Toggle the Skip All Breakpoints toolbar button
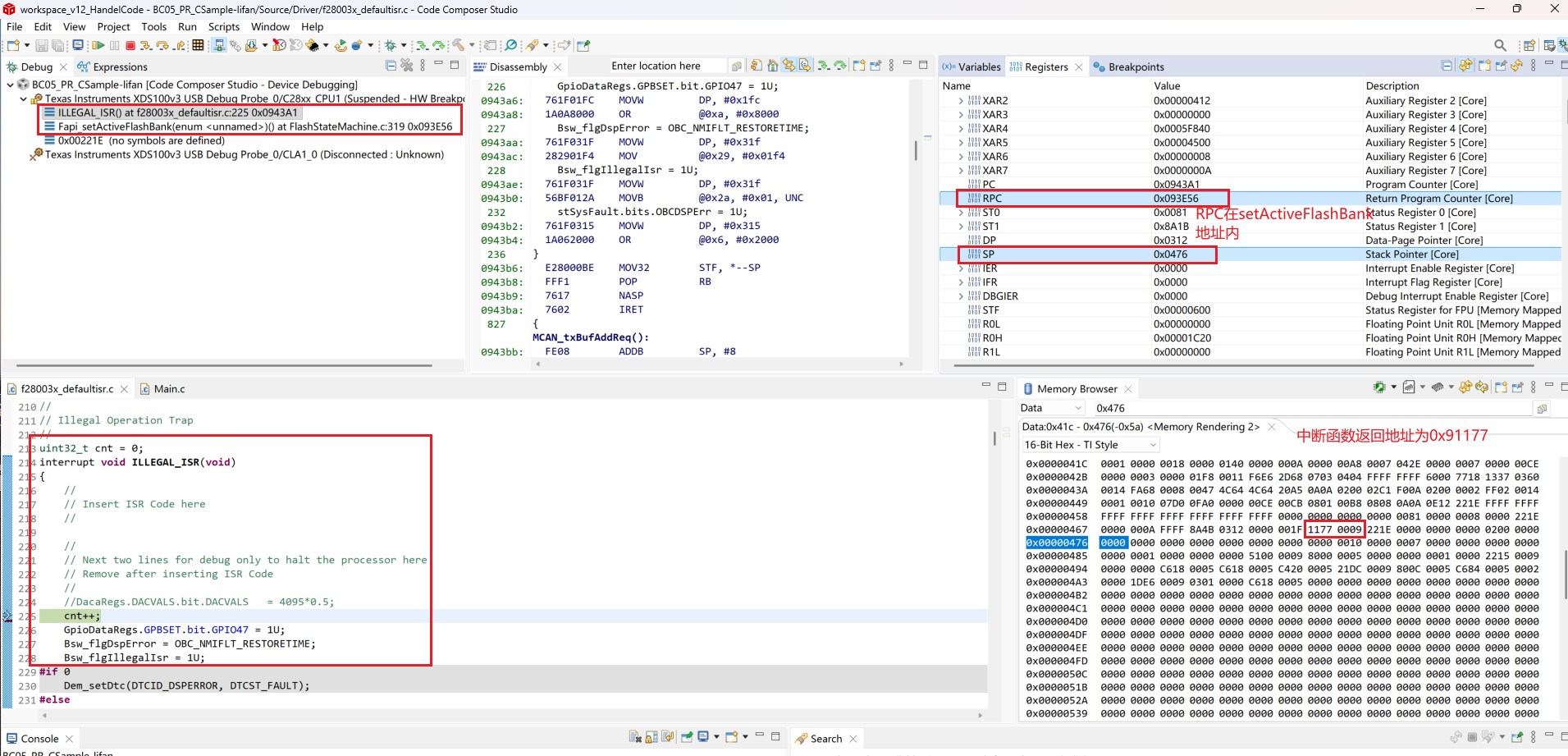The width and height of the screenshot is (1568, 756). [510, 45]
